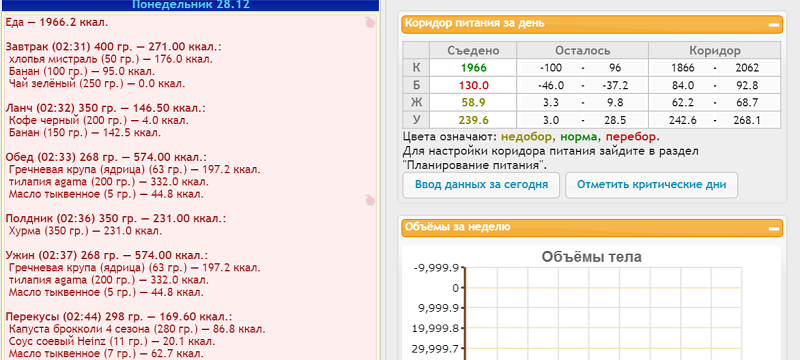Select the 'Перекусы (02:44)' meal heading

click(119, 317)
